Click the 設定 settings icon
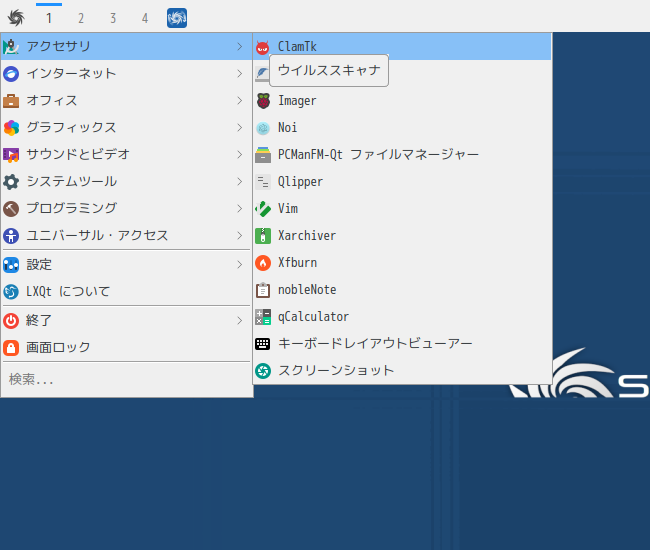The image size is (650, 550). coord(11,265)
